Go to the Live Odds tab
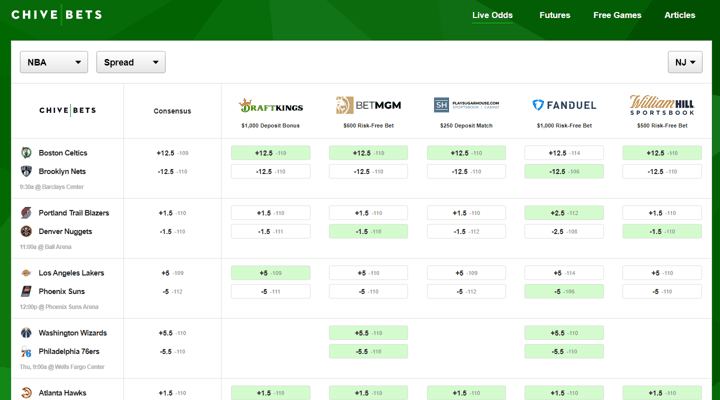The width and height of the screenshot is (720, 400). pos(492,15)
